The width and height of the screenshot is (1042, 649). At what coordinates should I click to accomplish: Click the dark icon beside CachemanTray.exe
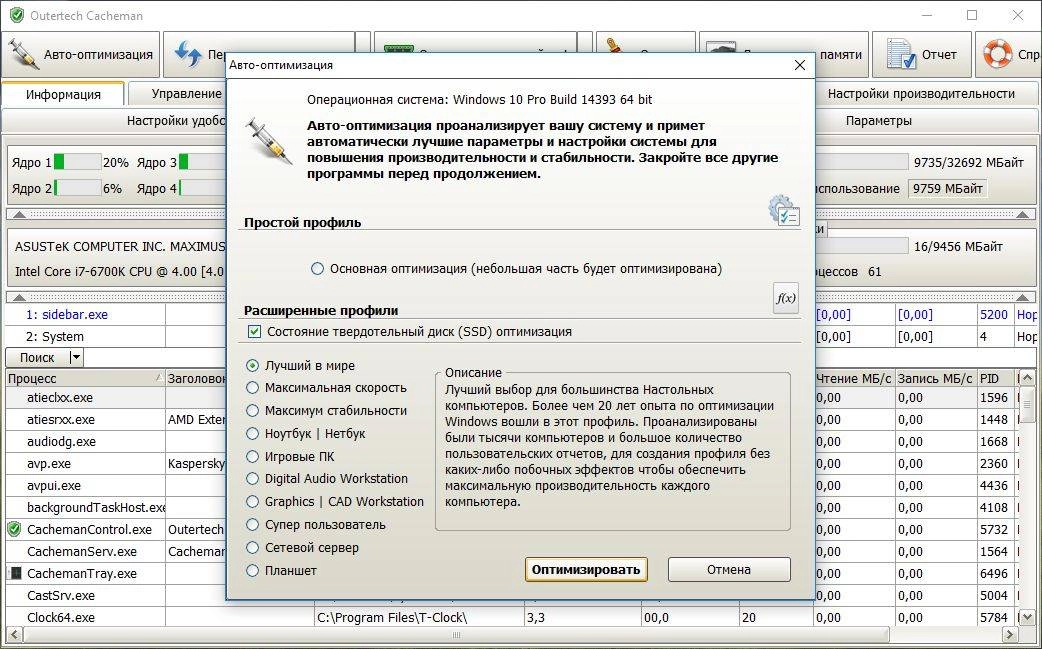tap(15, 573)
